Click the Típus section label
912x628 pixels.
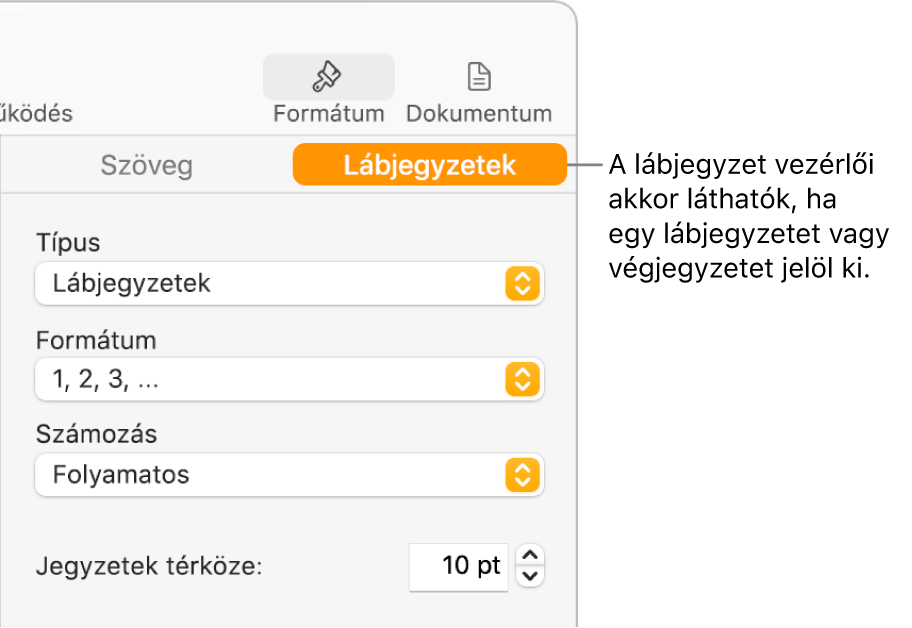(x=68, y=243)
